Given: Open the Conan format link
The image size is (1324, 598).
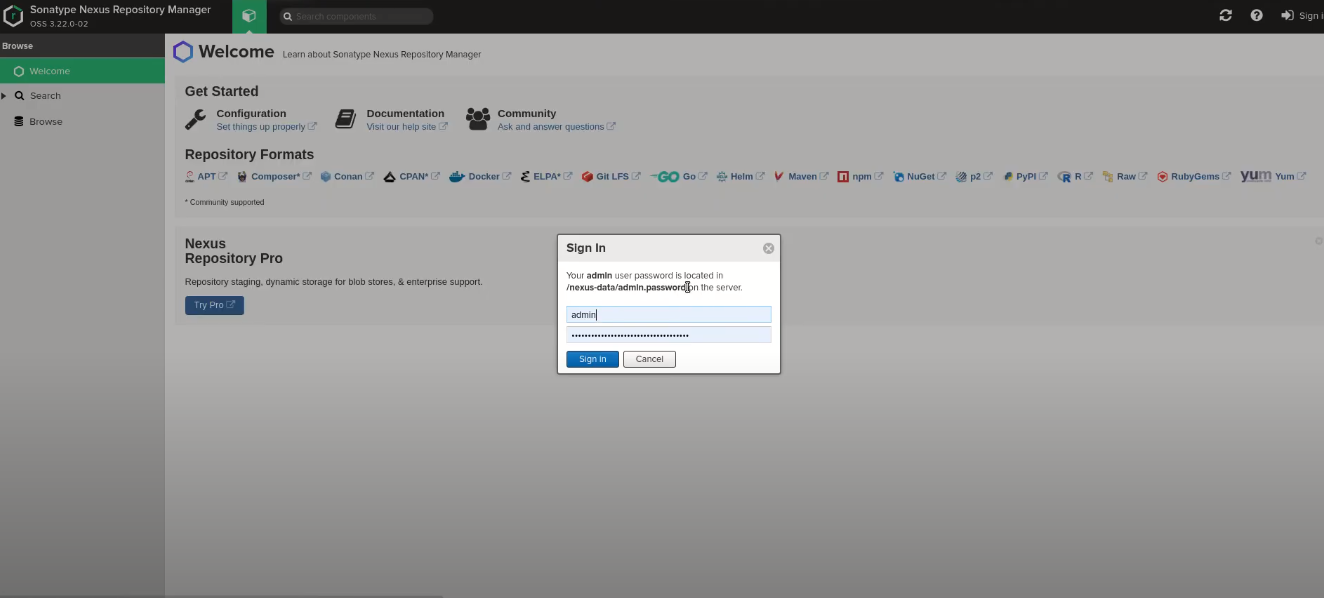Looking at the screenshot, I should pos(348,176).
